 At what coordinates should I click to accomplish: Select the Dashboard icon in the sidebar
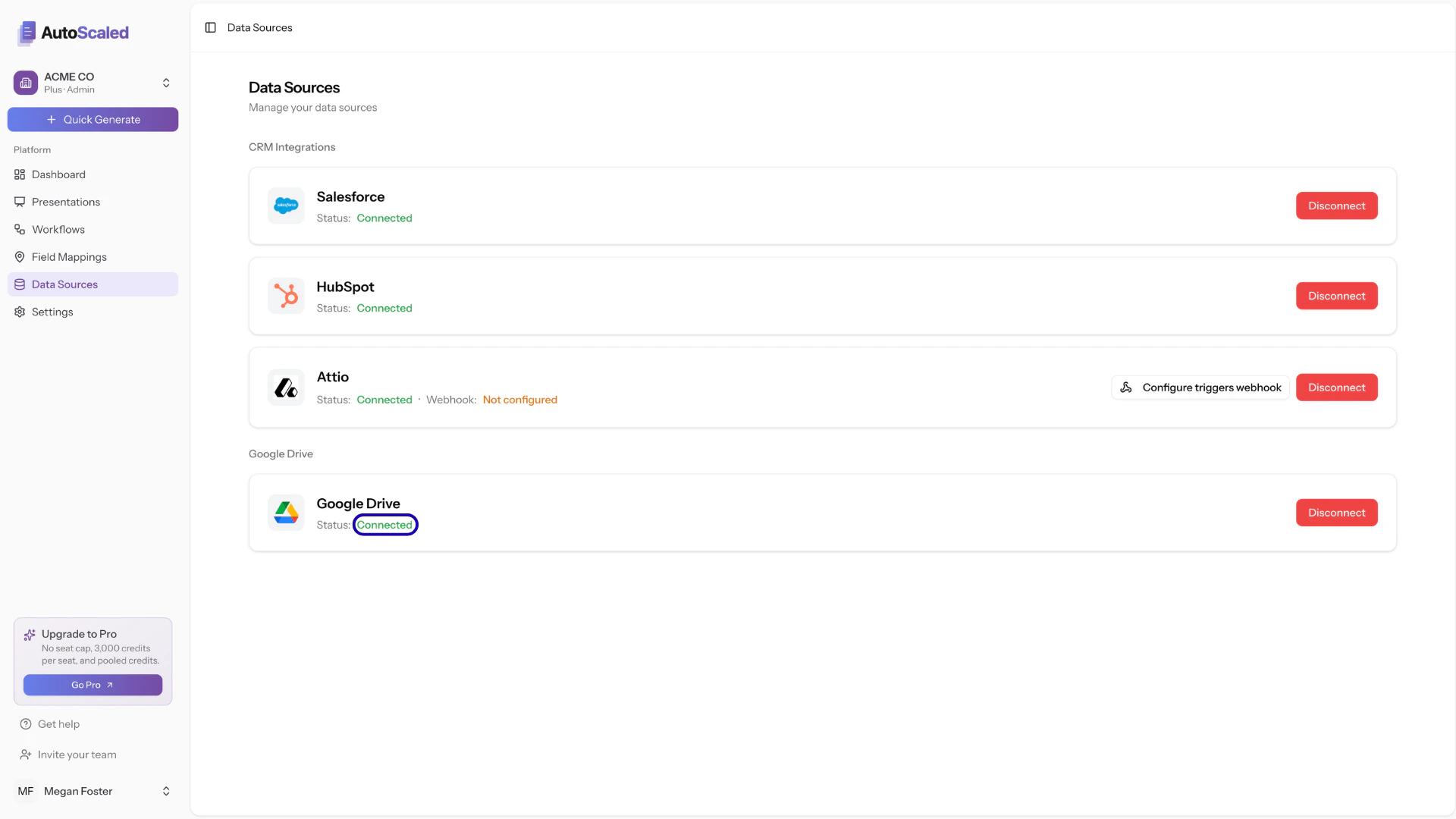[20, 174]
